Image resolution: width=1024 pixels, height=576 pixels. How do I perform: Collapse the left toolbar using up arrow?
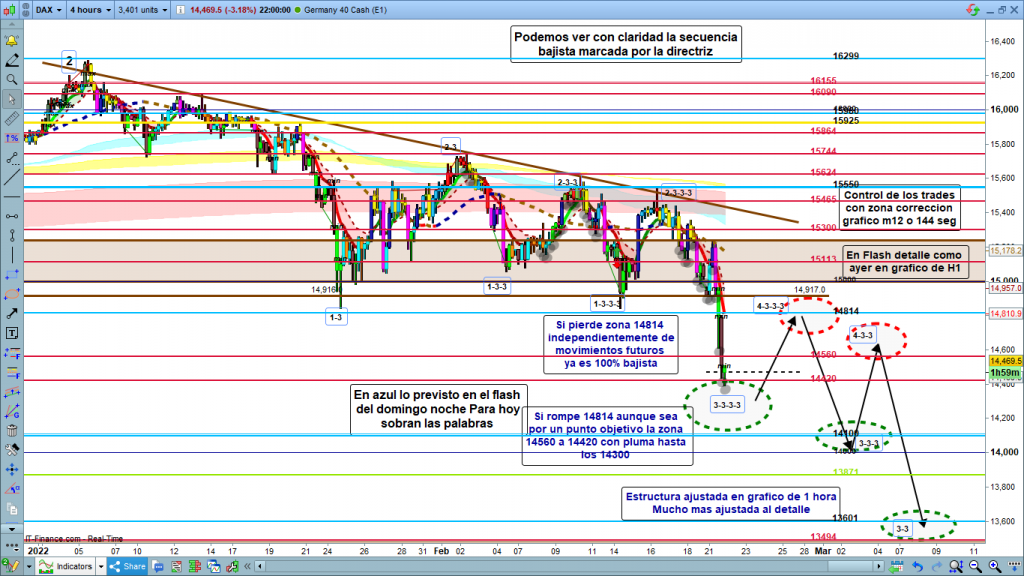coord(11,25)
